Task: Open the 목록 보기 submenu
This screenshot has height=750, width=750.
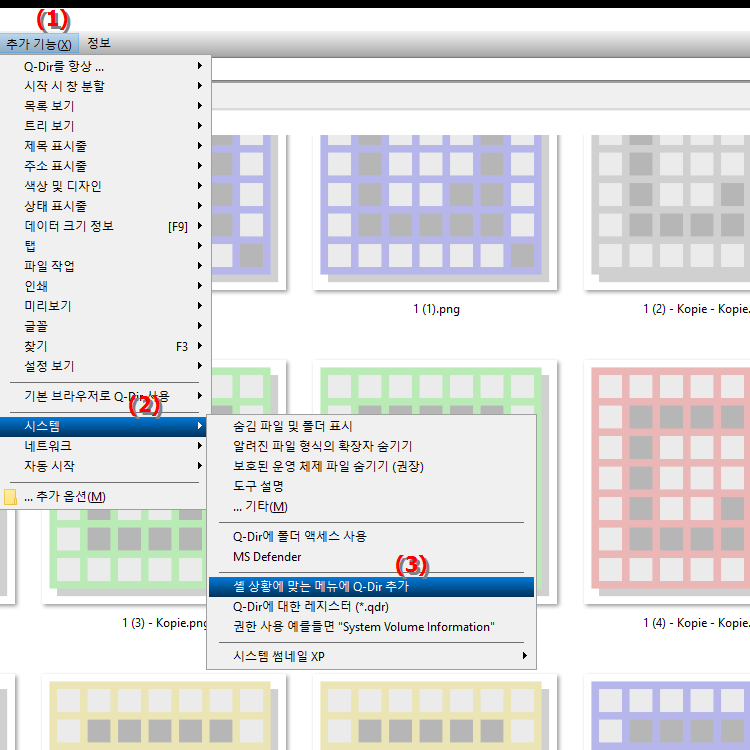Action: [x=105, y=106]
